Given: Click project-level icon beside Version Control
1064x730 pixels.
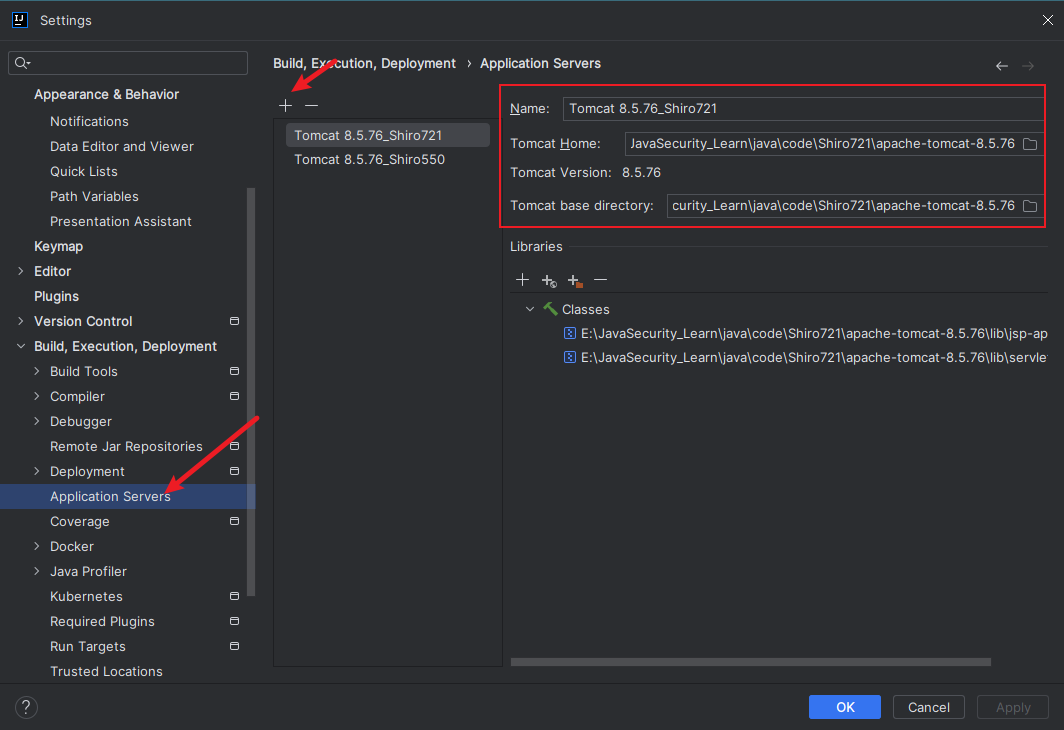Looking at the screenshot, I should pos(234,321).
